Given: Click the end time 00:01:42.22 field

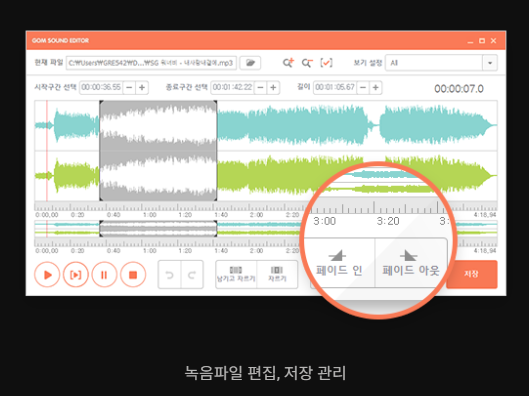Looking at the screenshot, I should point(232,88).
